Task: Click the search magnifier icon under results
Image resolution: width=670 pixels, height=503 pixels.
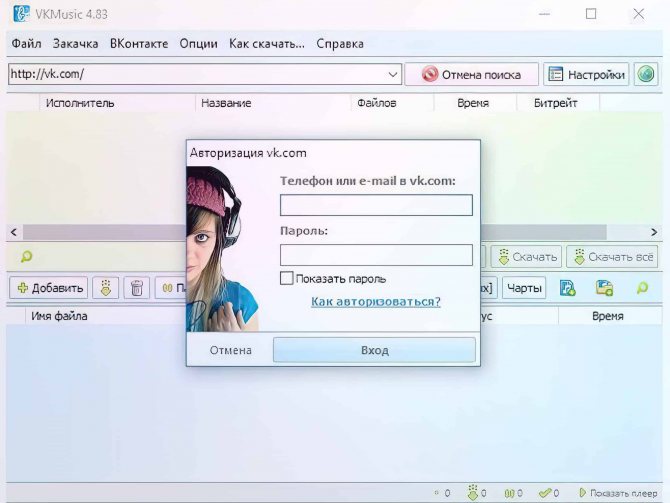Action: coord(26,256)
